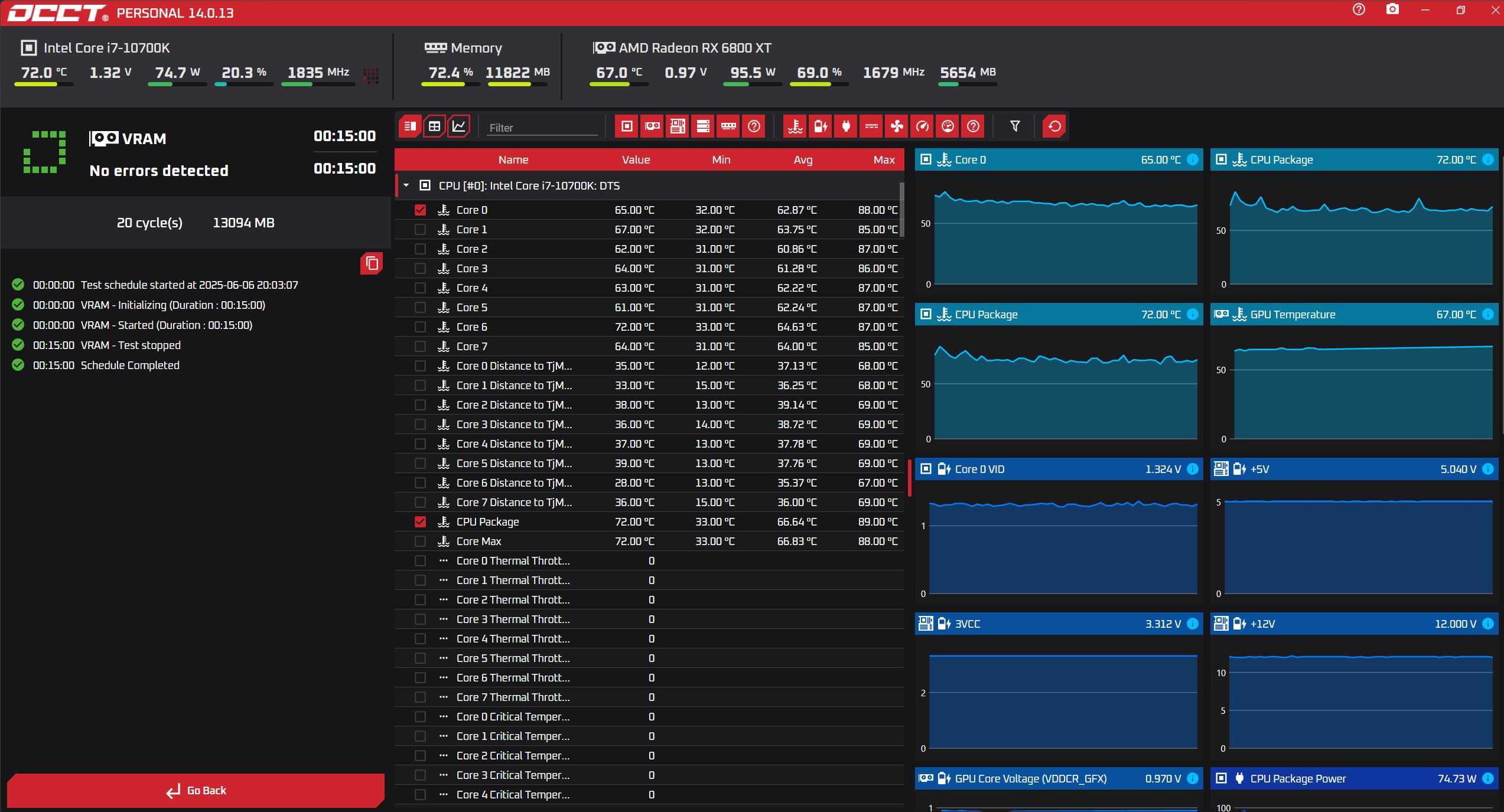
Task: Click the 'Schedule Completed' log entry
Action: (130, 365)
